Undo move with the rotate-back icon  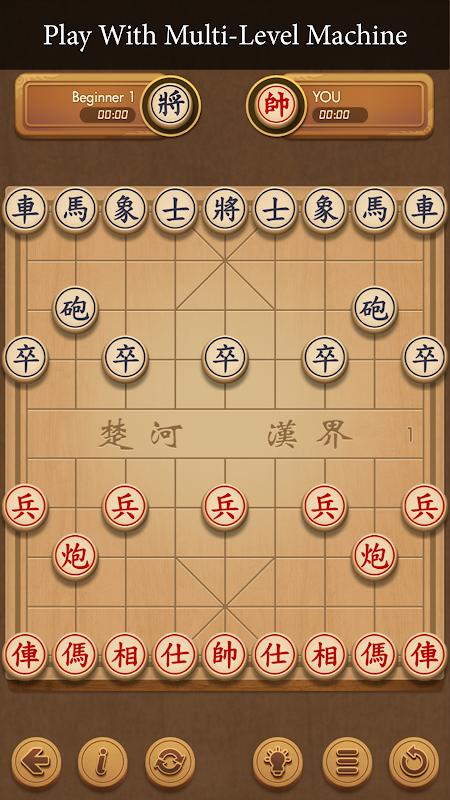414,763
